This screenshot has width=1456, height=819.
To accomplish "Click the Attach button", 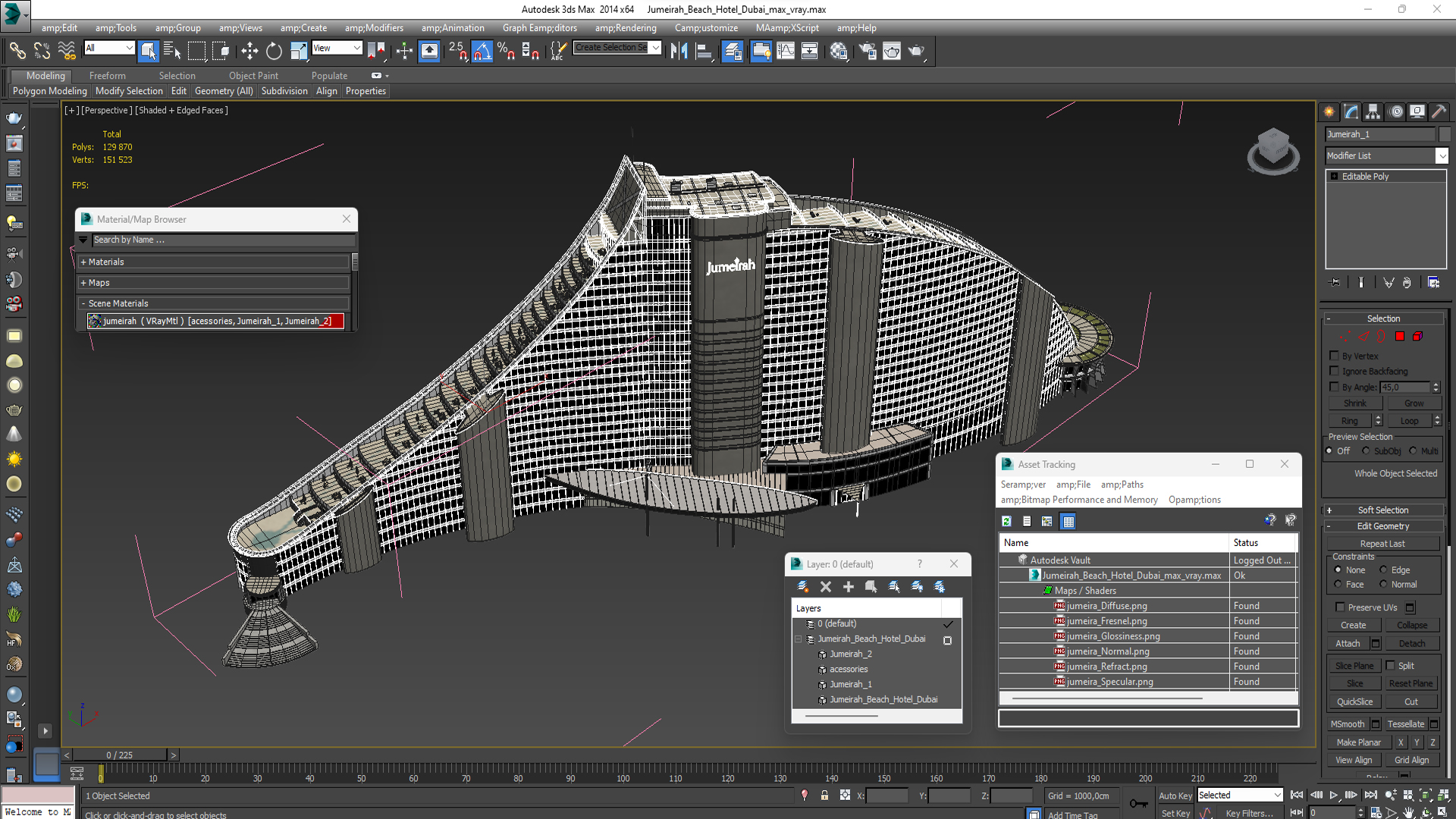I will pyautogui.click(x=1348, y=644).
